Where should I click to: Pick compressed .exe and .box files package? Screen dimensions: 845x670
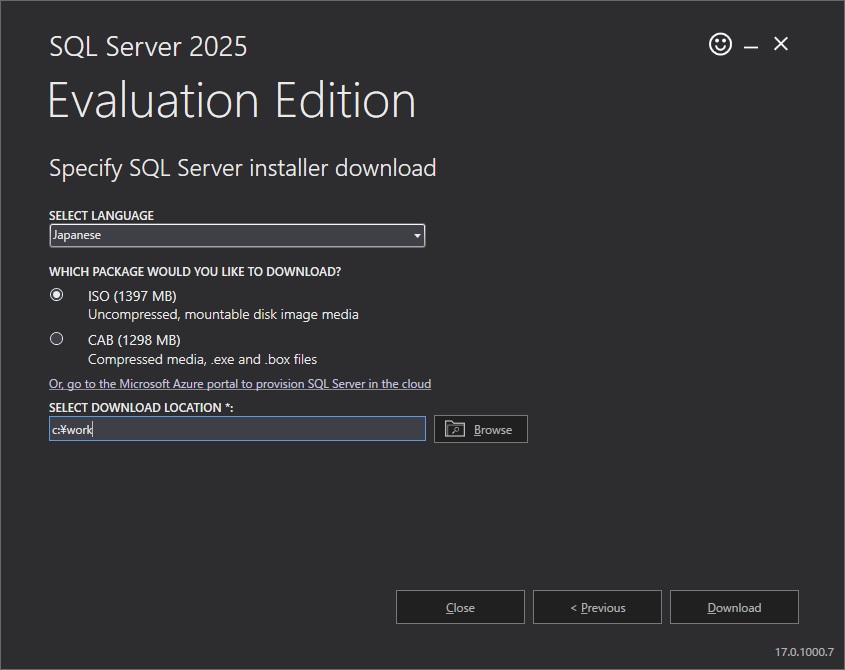tap(57, 338)
